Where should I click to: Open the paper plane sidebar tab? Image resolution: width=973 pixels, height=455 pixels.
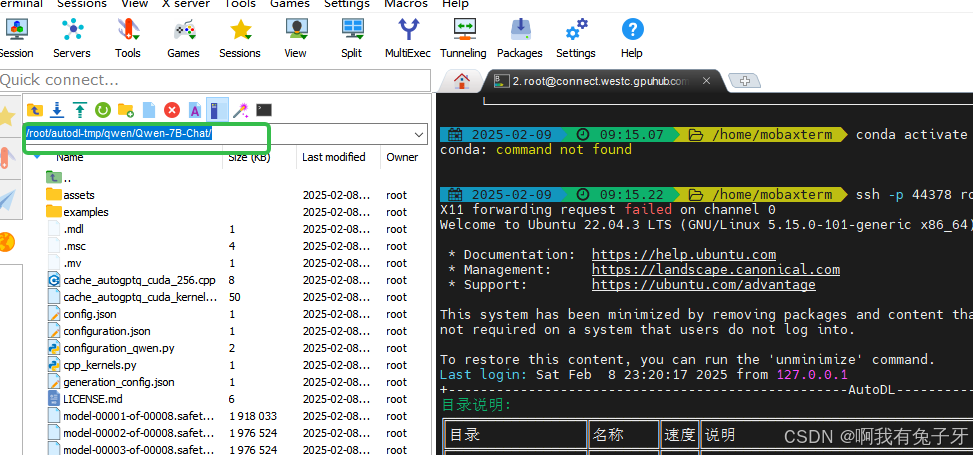(7, 200)
